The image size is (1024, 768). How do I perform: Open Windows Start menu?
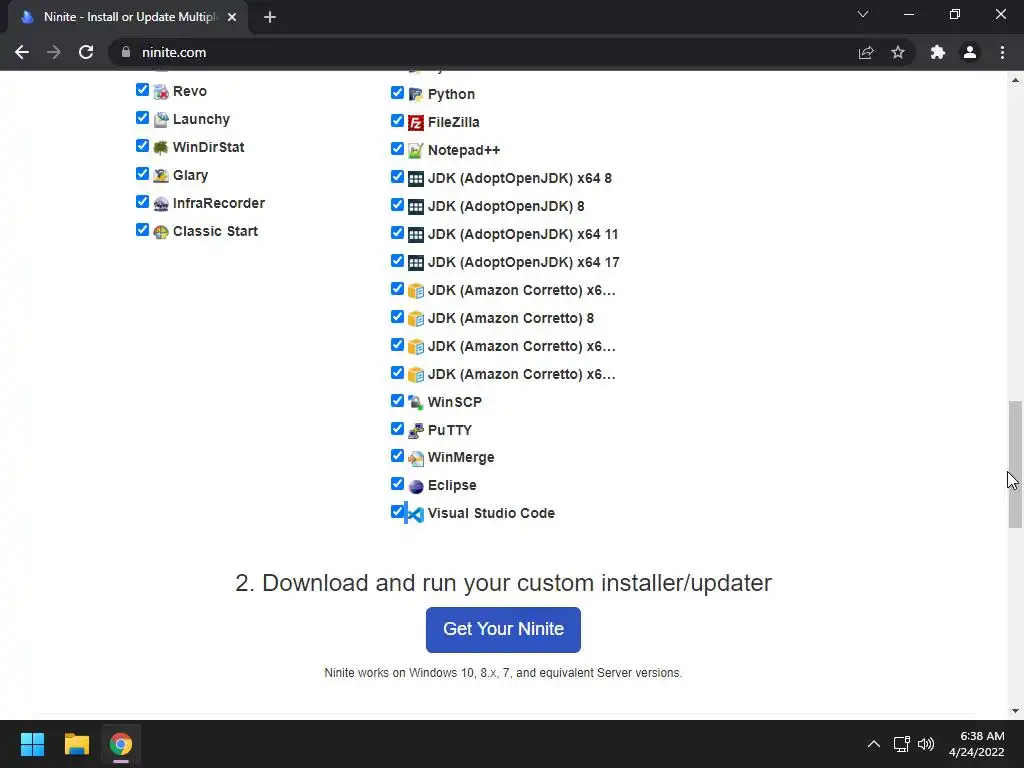click(32, 744)
